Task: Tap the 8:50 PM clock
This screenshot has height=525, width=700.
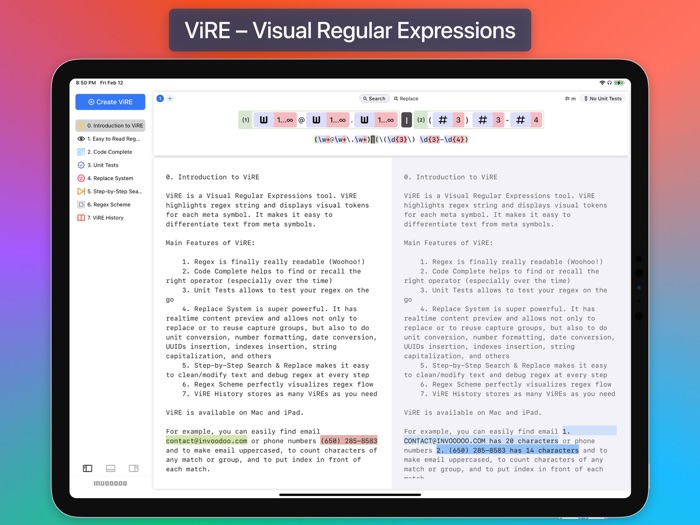Action: (86, 83)
